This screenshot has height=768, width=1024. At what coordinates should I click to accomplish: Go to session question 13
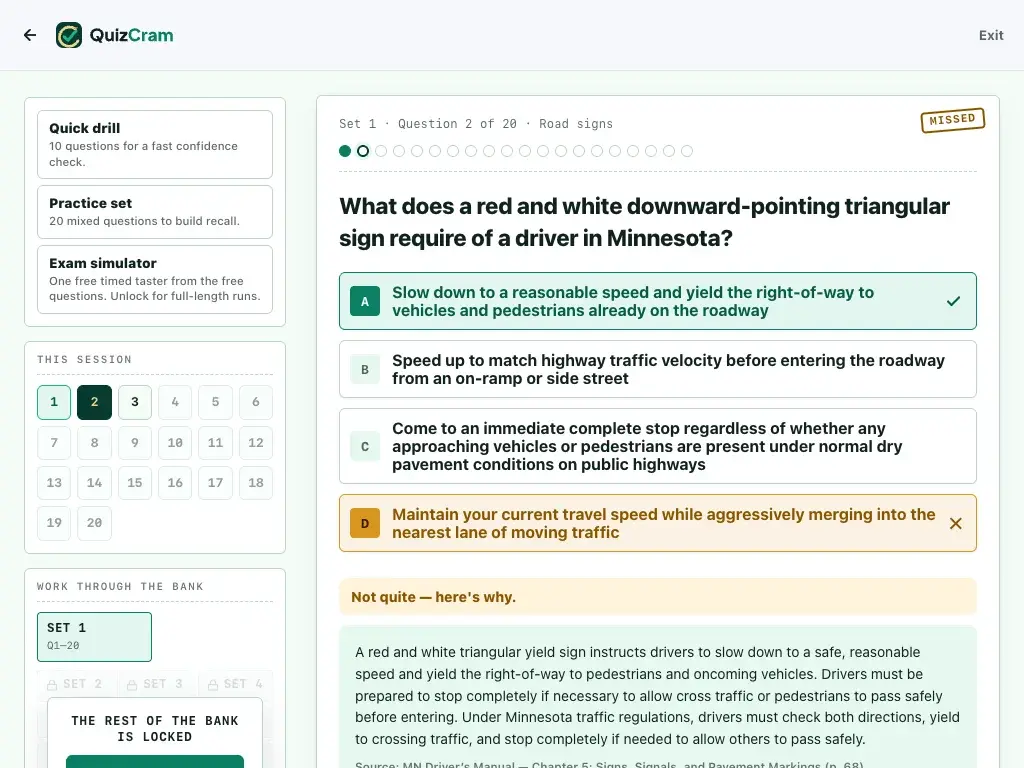tap(54, 483)
